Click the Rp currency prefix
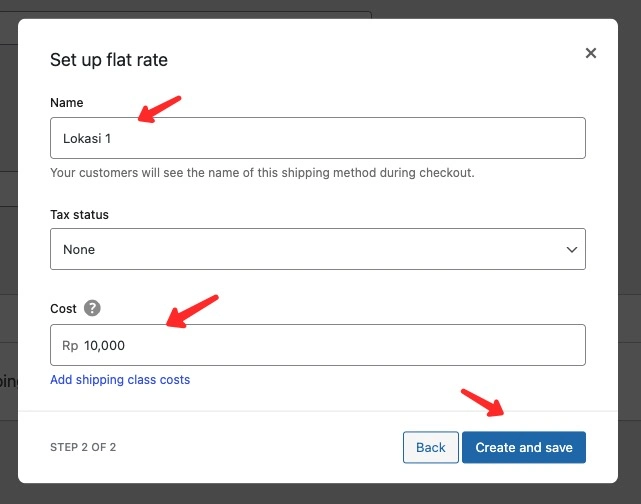This screenshot has width=641, height=504. pos(70,346)
